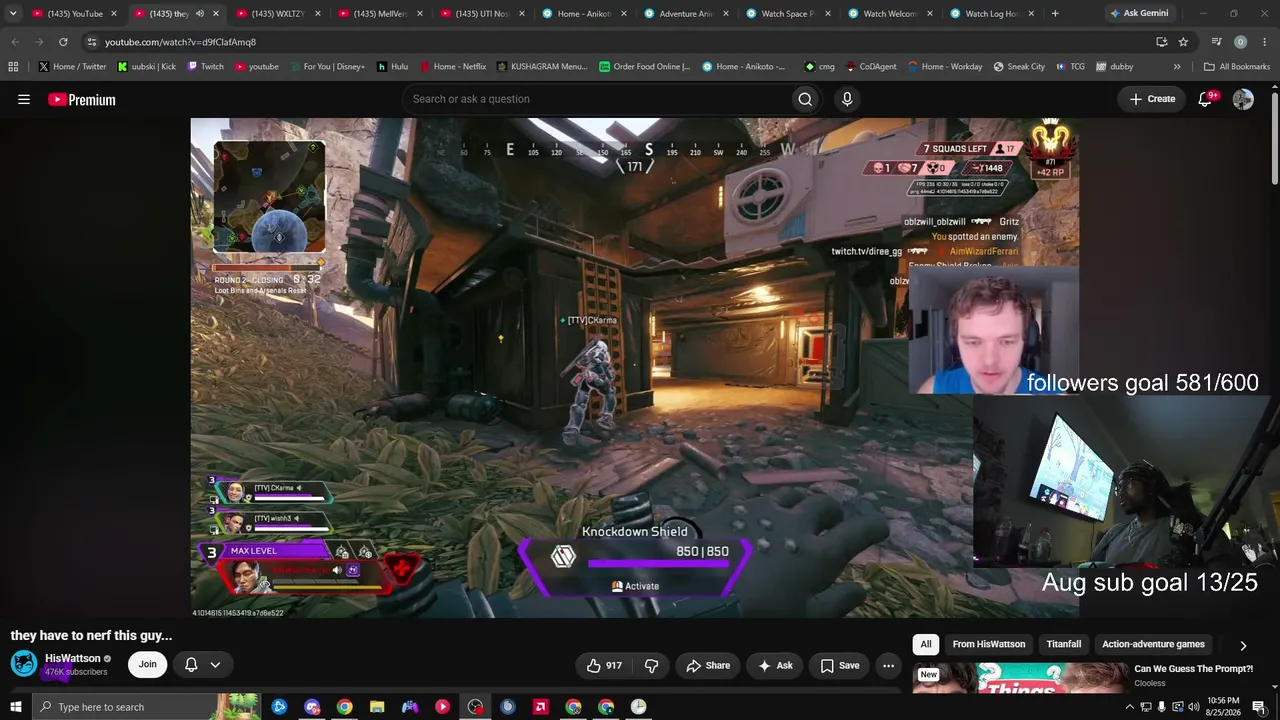1280x720 pixels.
Task: Select the All filter chip
Action: [926, 645]
